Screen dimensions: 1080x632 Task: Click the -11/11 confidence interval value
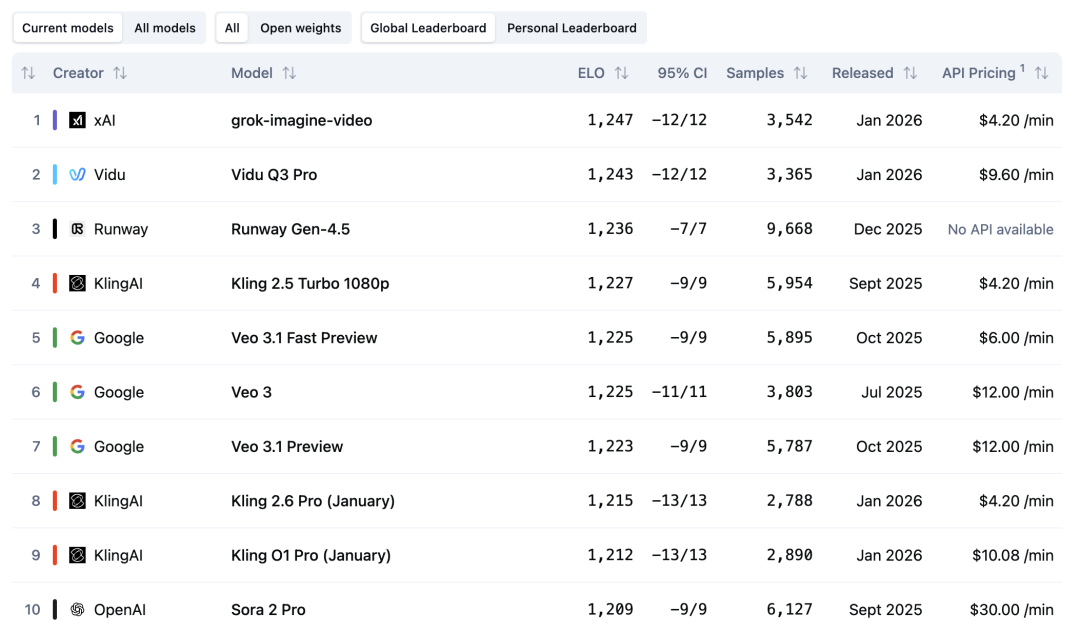679,392
